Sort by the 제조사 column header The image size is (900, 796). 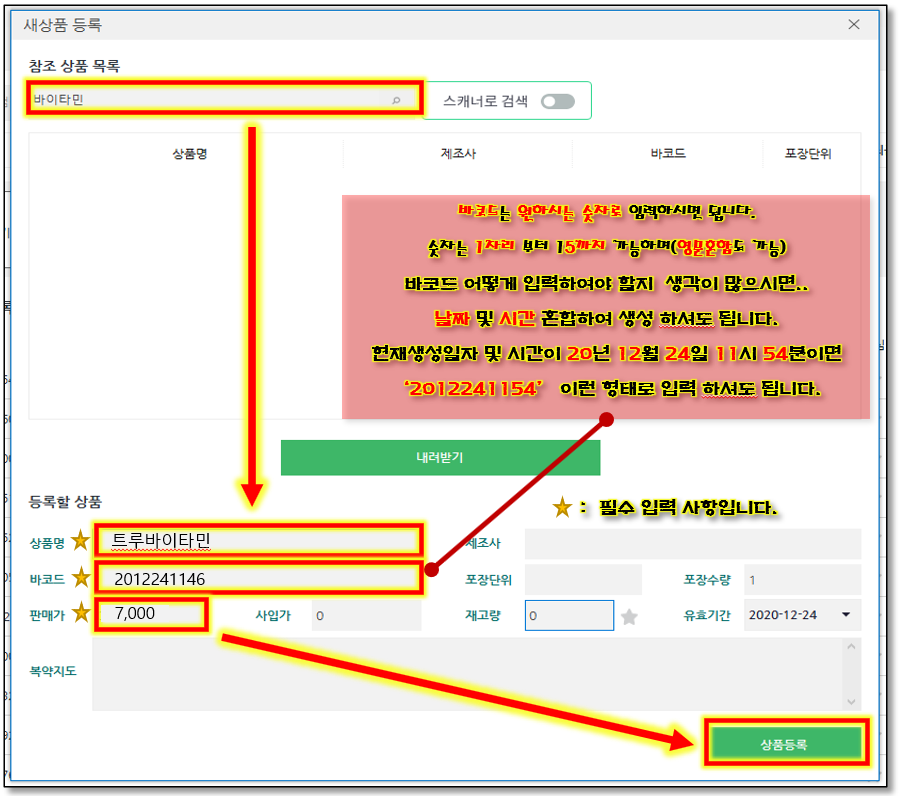pyautogui.click(x=458, y=154)
